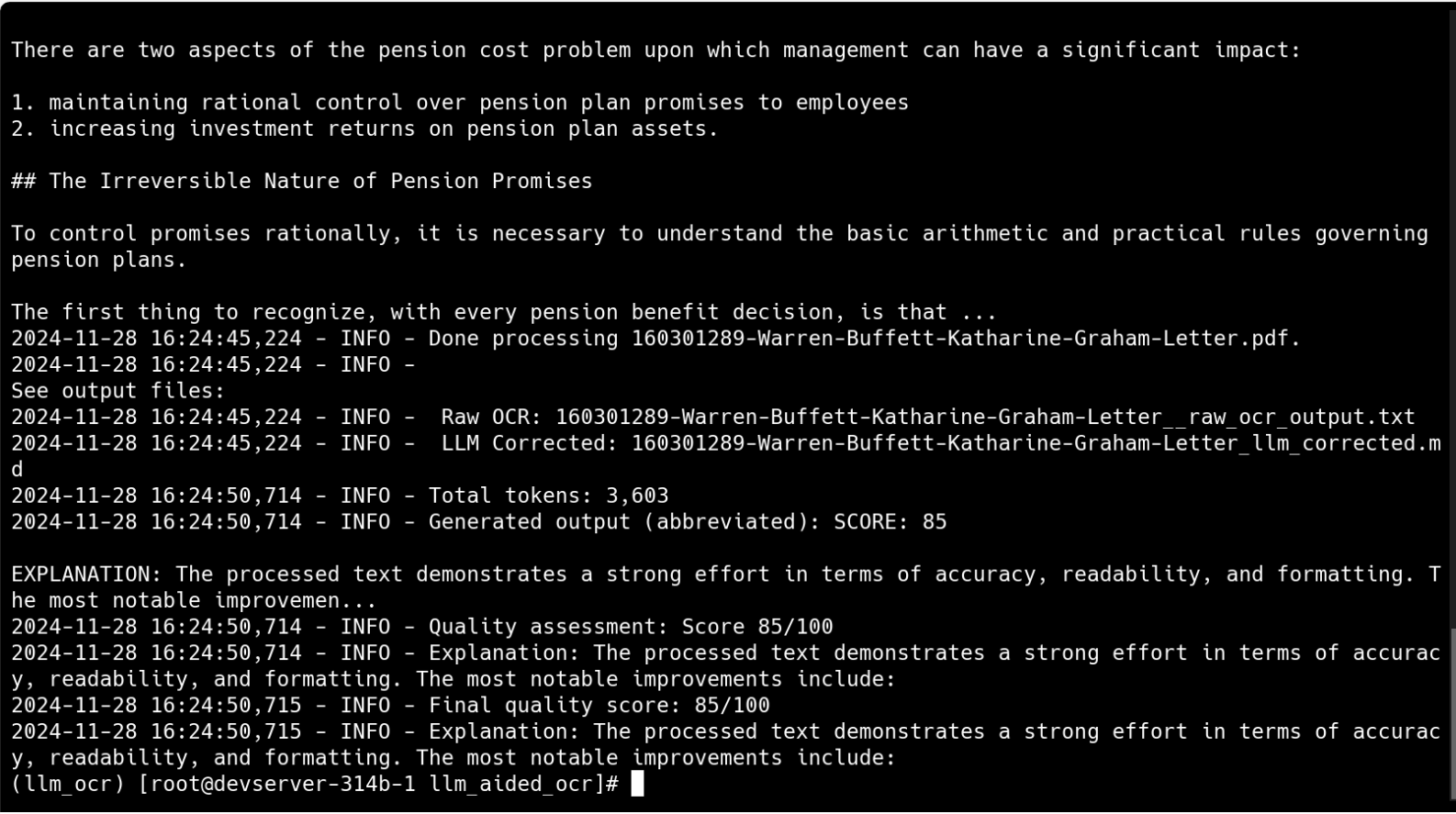Click the Quality assessment: Score 85/100 text

point(630,627)
